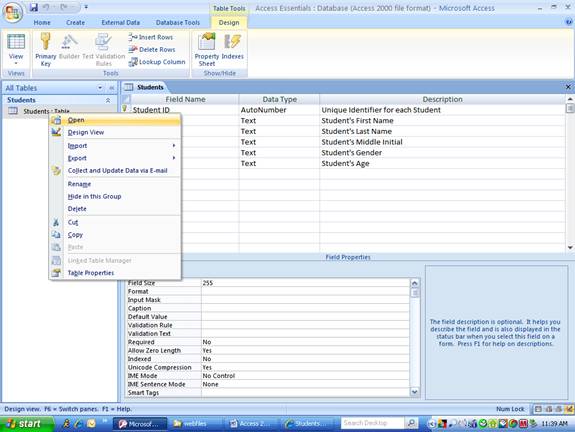Expand the Export submenu arrow
Viewport: 575px width, 432px height.
tap(174, 158)
